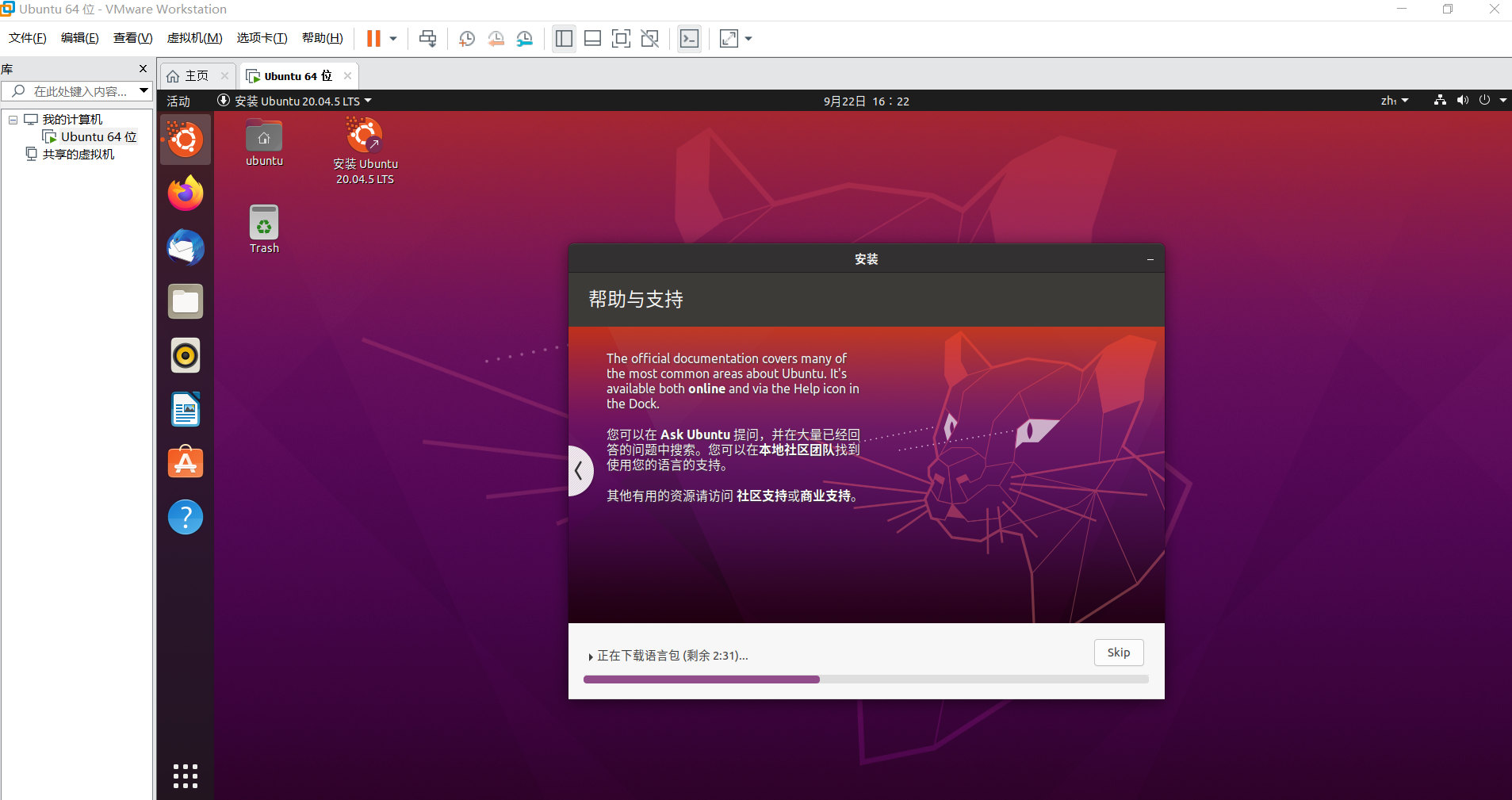This screenshot has height=800, width=1512.
Task: Open the 本地社区团队 link
Action: (797, 450)
